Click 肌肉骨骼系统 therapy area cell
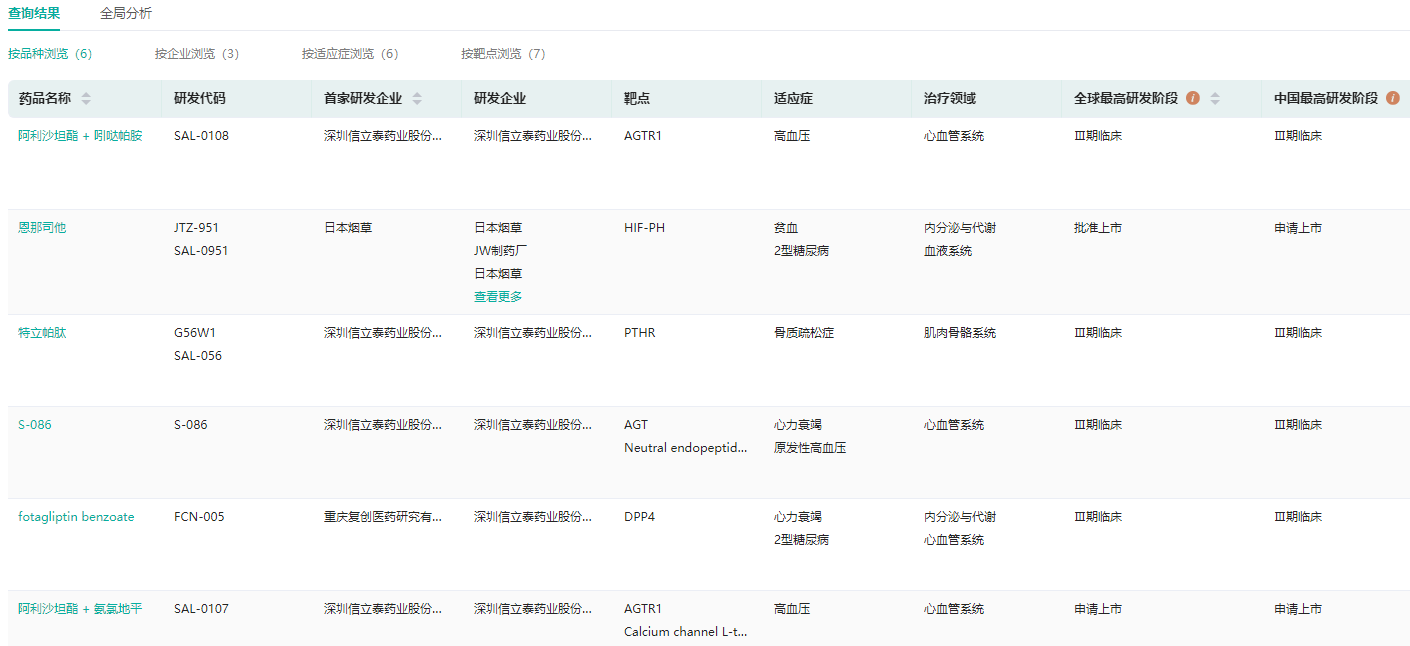 960,333
